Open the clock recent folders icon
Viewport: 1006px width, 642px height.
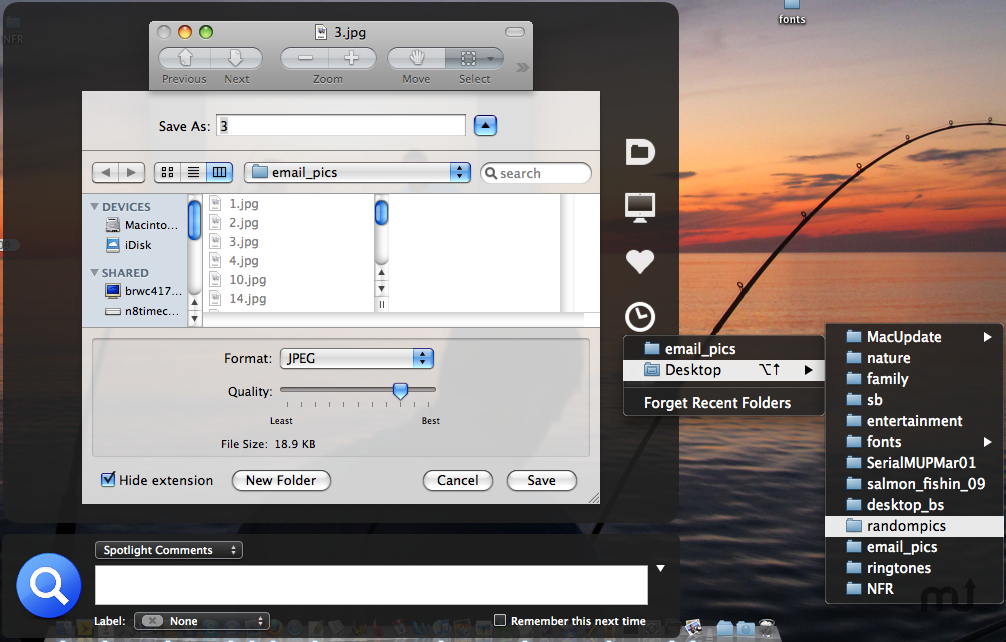tap(640, 316)
